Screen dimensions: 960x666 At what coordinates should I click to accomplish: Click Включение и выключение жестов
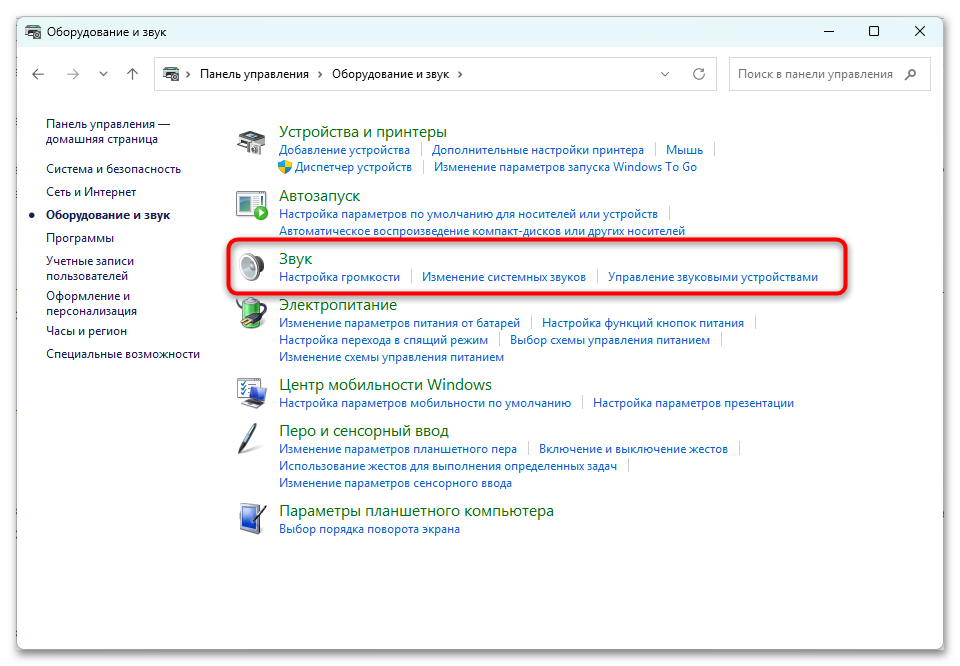pos(633,449)
